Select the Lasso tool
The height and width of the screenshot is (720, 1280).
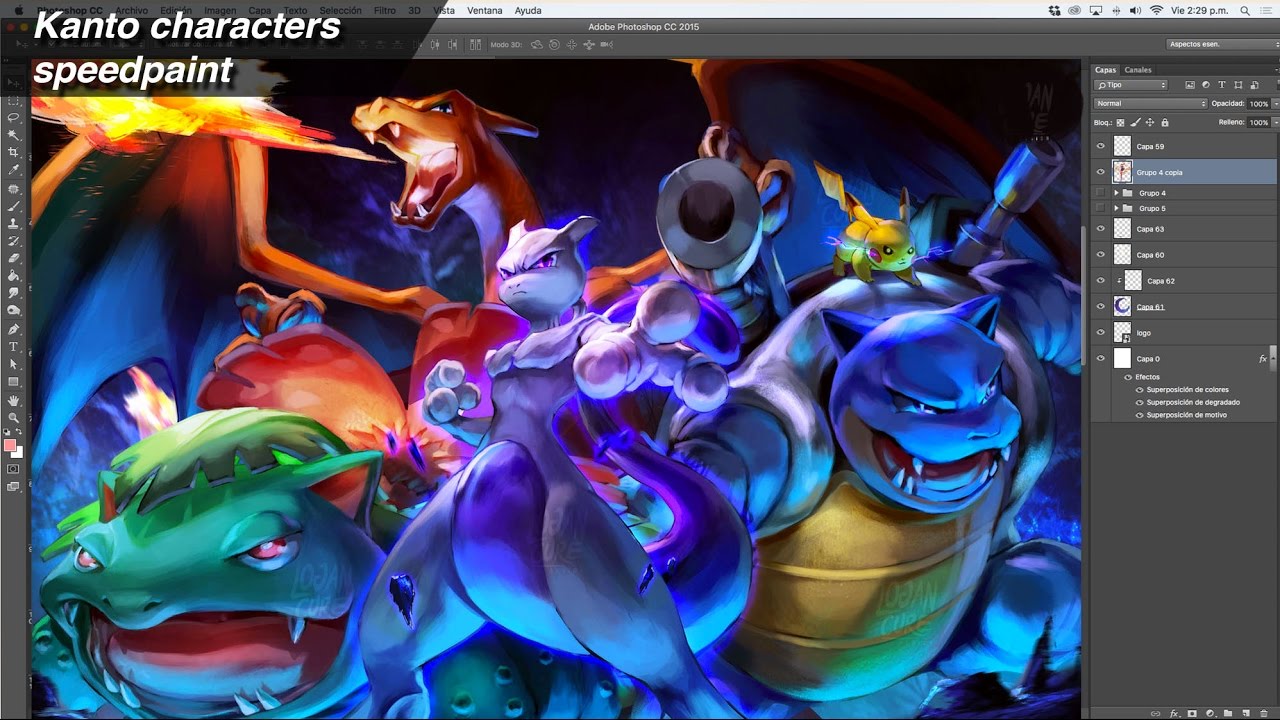pos(13,117)
